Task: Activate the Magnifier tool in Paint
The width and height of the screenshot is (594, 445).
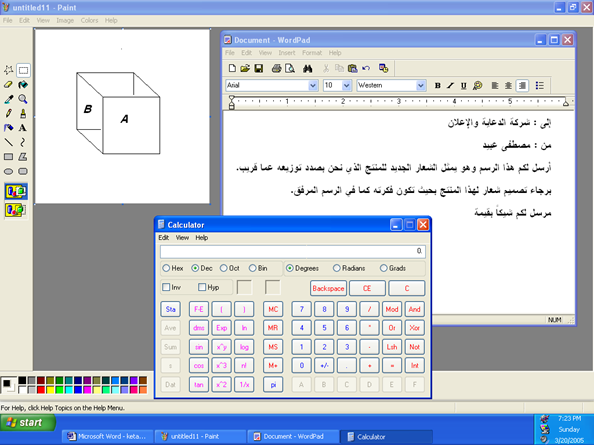Action: [23, 99]
